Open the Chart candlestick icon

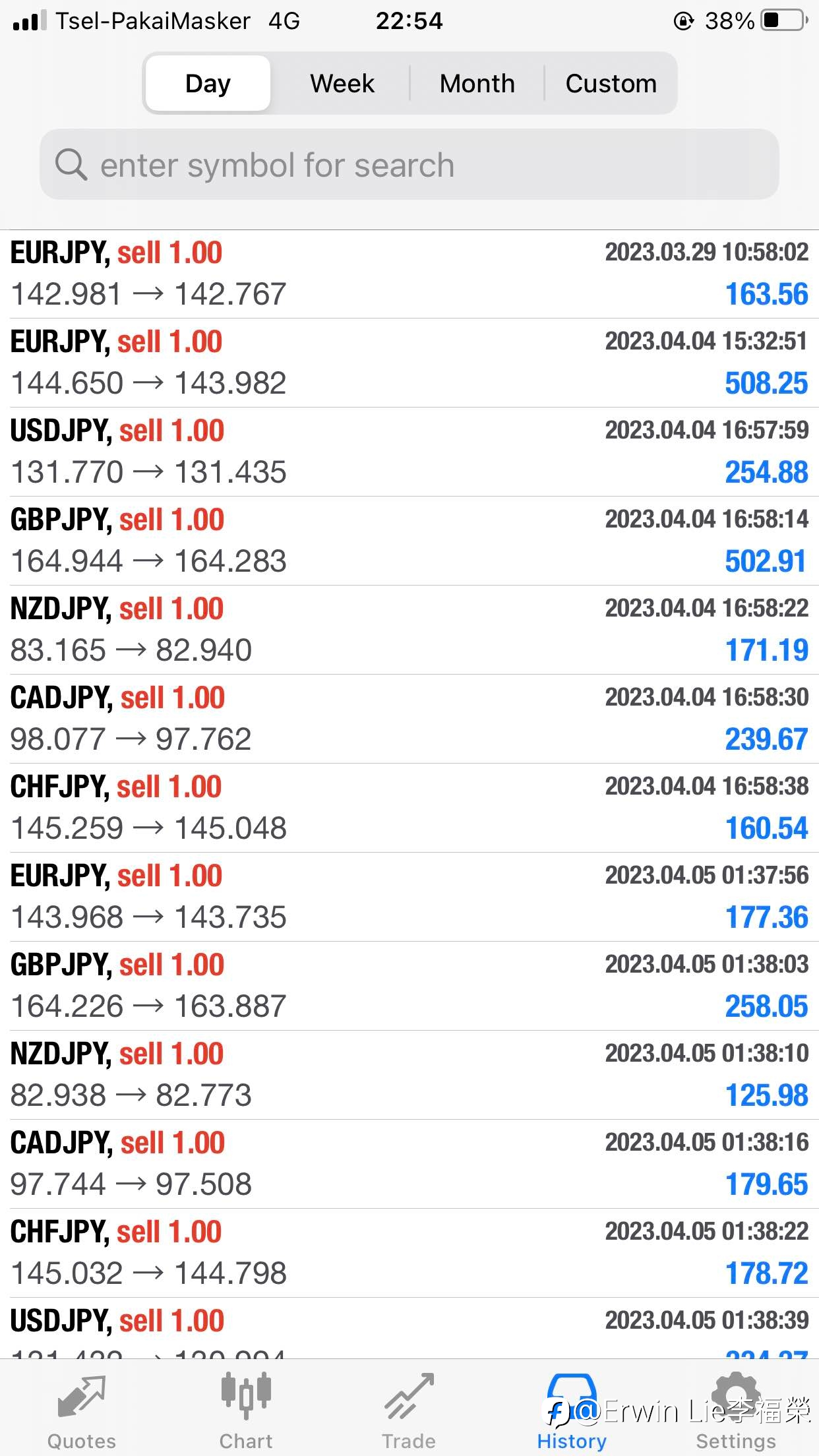click(246, 1395)
